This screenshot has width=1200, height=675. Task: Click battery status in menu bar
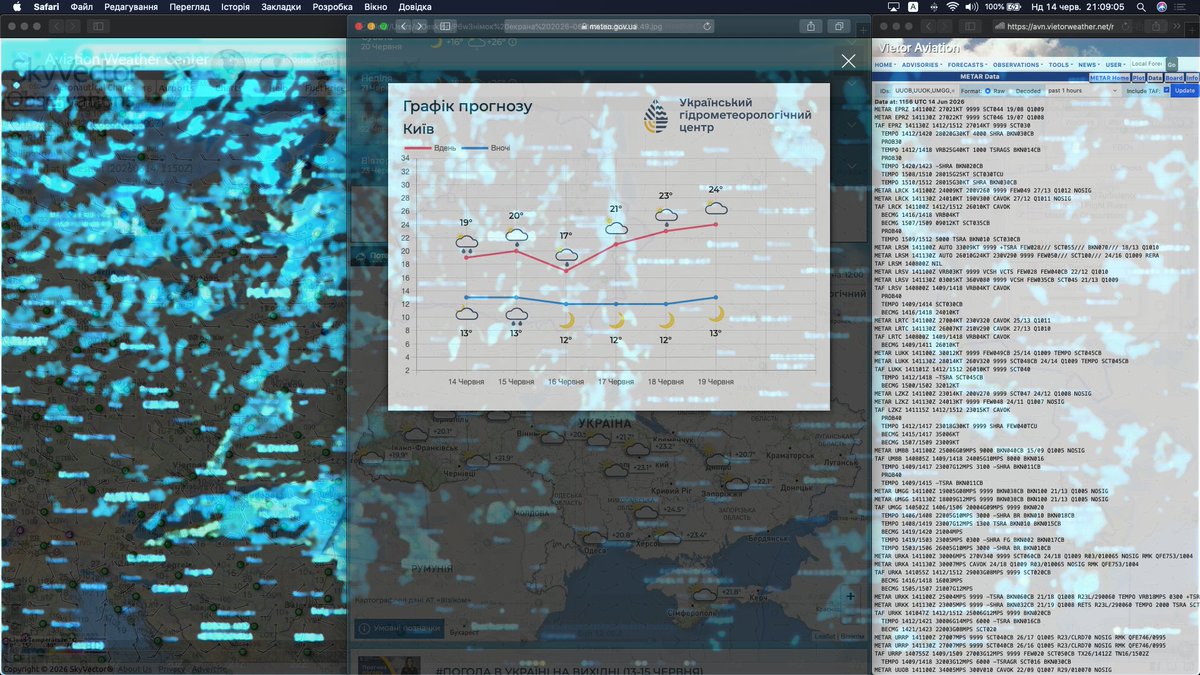[1003, 6]
